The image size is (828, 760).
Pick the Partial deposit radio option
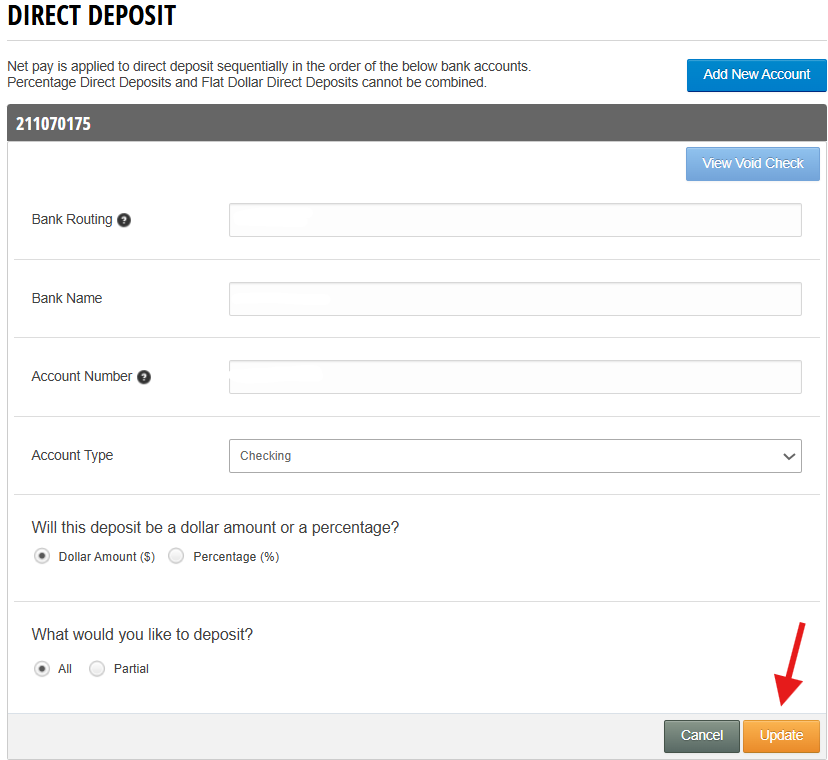point(97,669)
